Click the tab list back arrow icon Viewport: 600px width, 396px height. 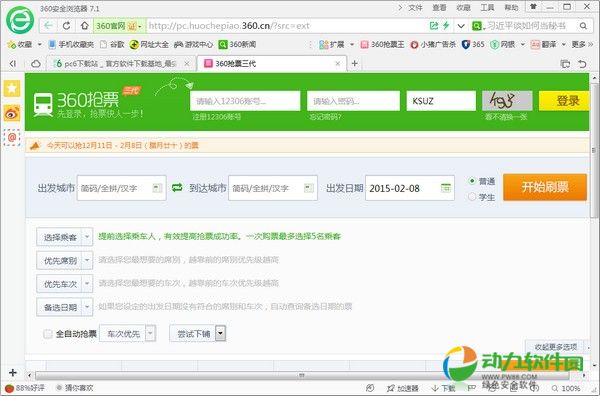pos(13,64)
